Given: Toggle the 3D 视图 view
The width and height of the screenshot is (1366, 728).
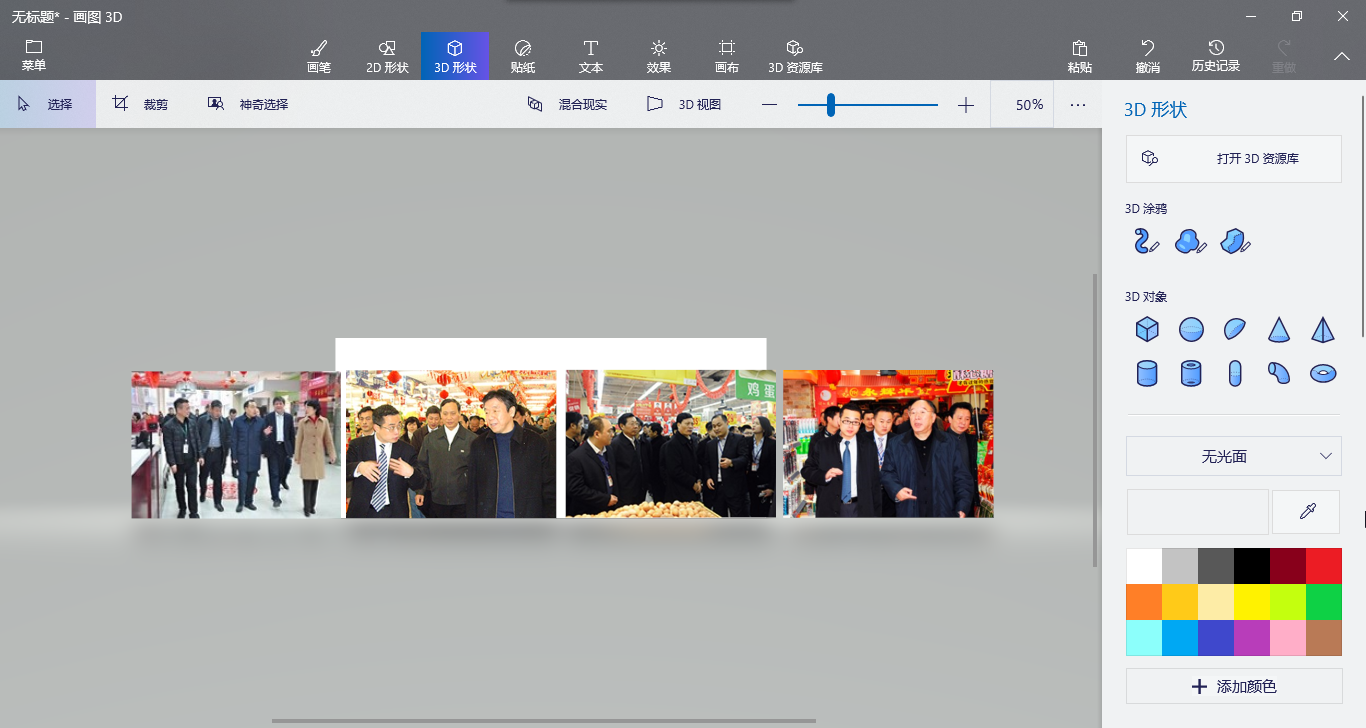Looking at the screenshot, I should tap(684, 104).
